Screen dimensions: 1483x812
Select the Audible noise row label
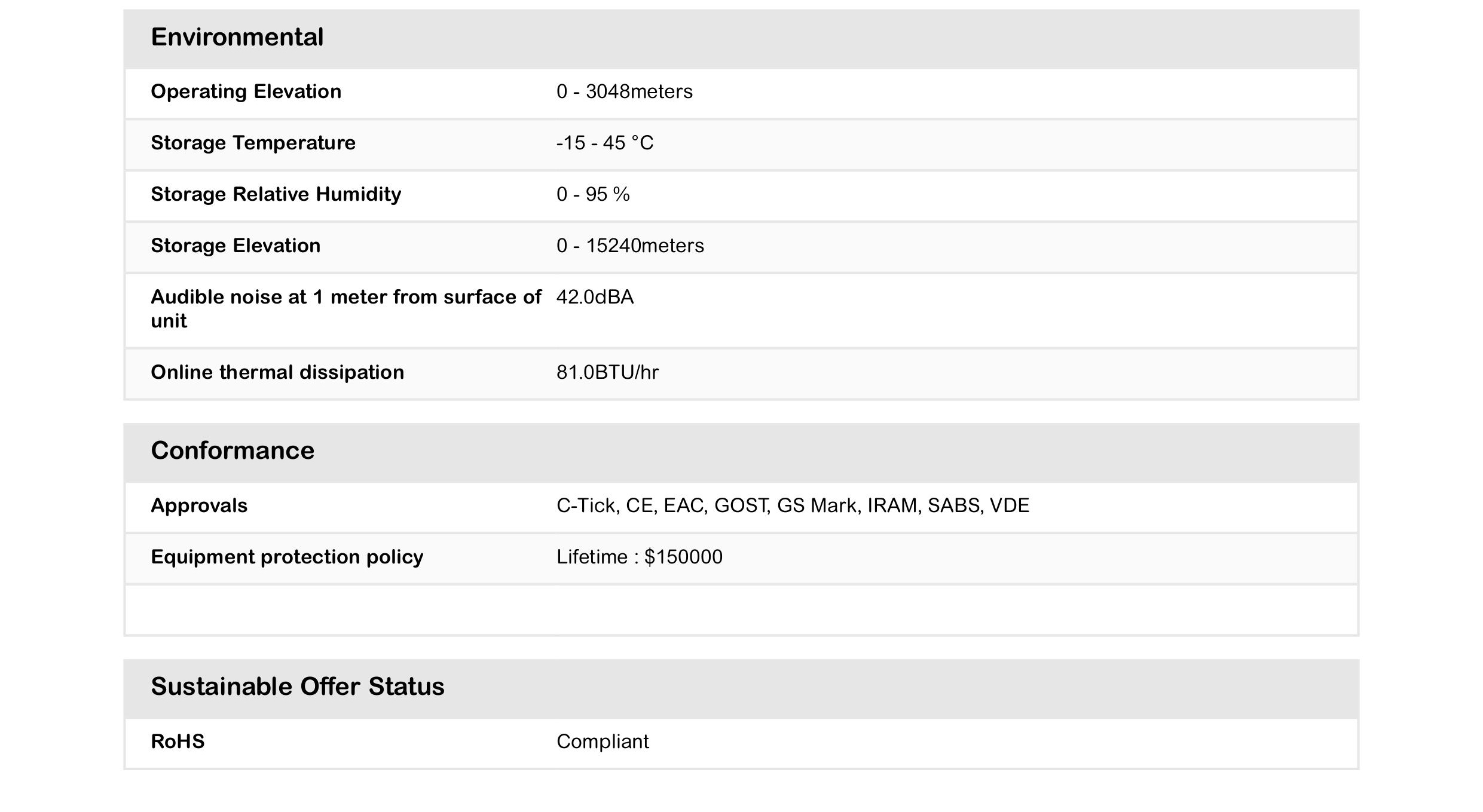coord(345,308)
